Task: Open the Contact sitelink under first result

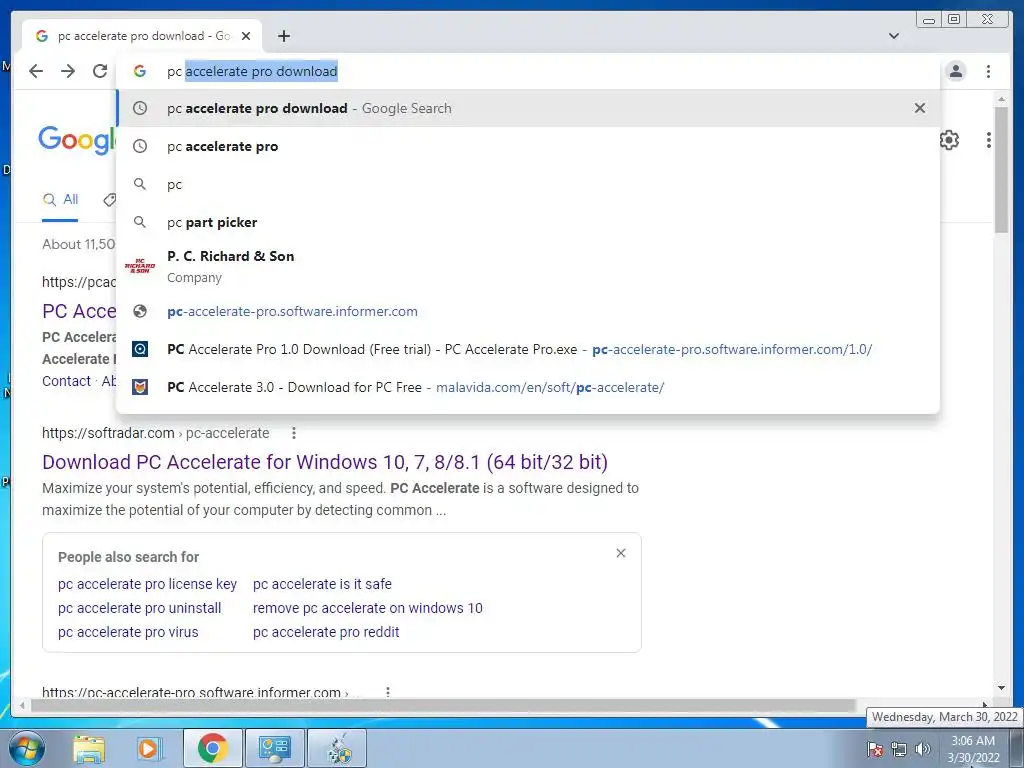Action: click(x=66, y=381)
